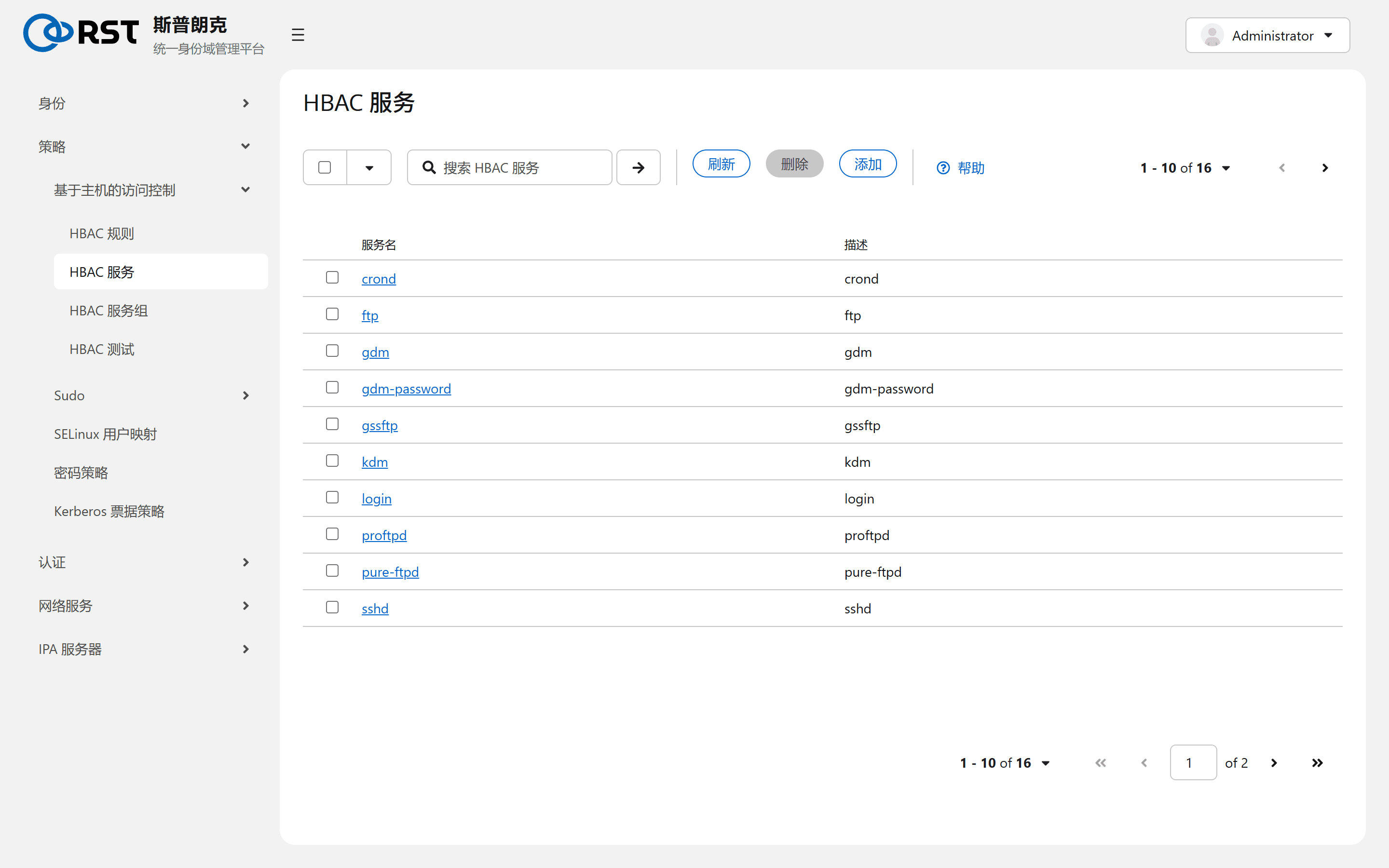Click the 搜索 HBAC 服务 search field
The height and width of the screenshot is (868, 1389).
coord(510,168)
